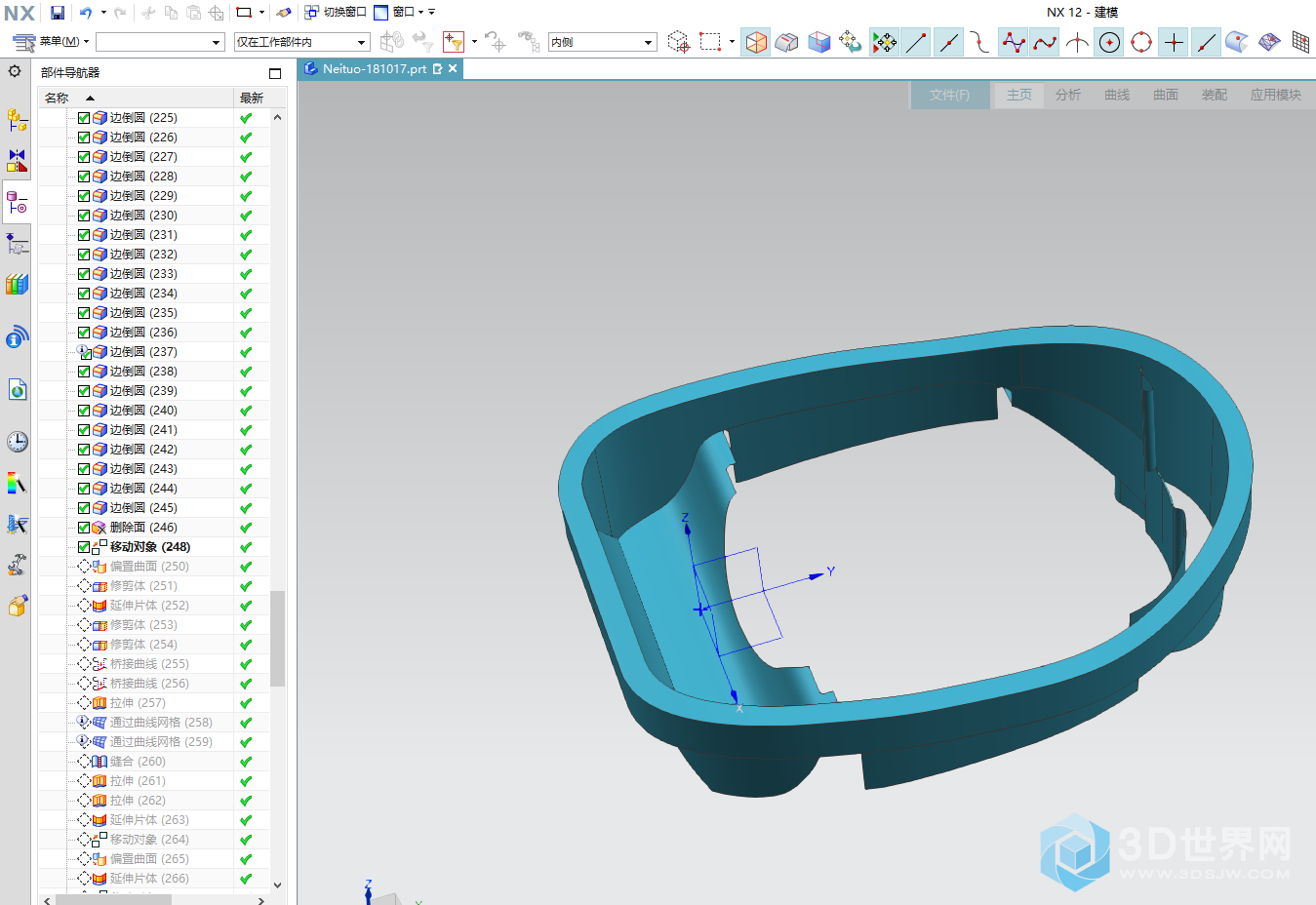Uncheck the 边倒圆 (245) feature checkbox
The height and width of the screenshot is (905, 1316).
84,508
